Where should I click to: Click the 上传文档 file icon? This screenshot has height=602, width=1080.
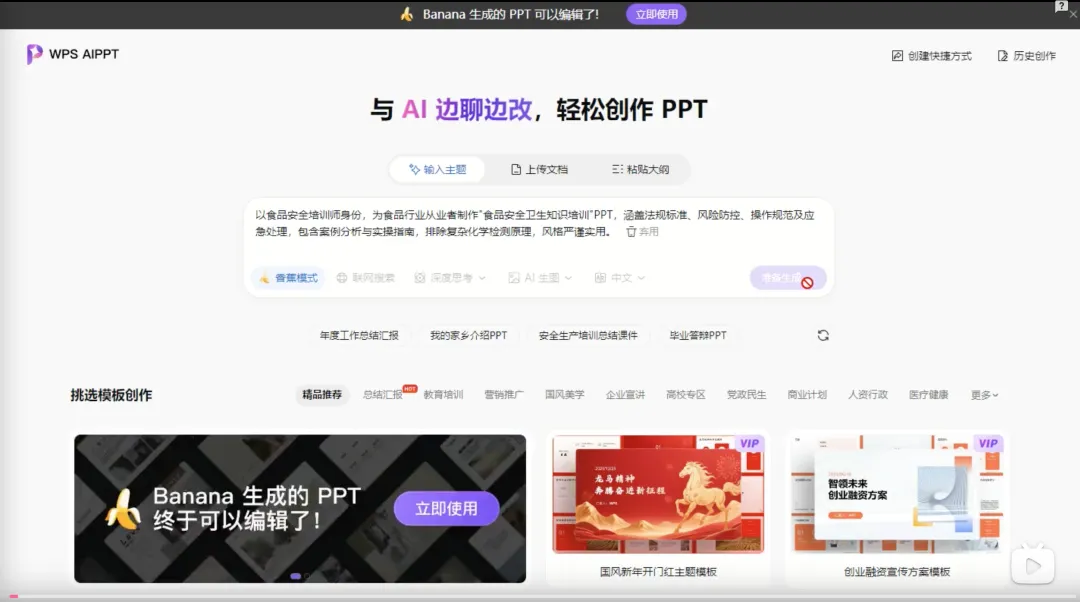516,169
